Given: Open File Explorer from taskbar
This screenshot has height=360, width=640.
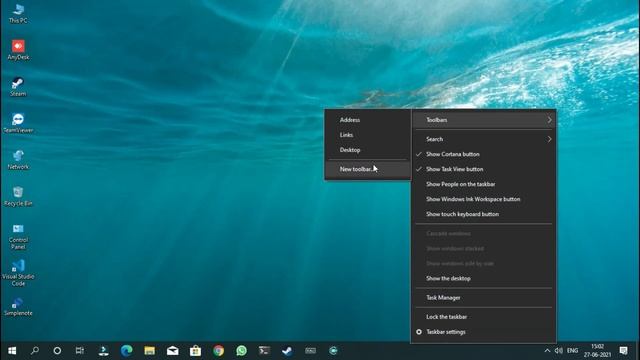Looking at the screenshot, I should [149, 351].
